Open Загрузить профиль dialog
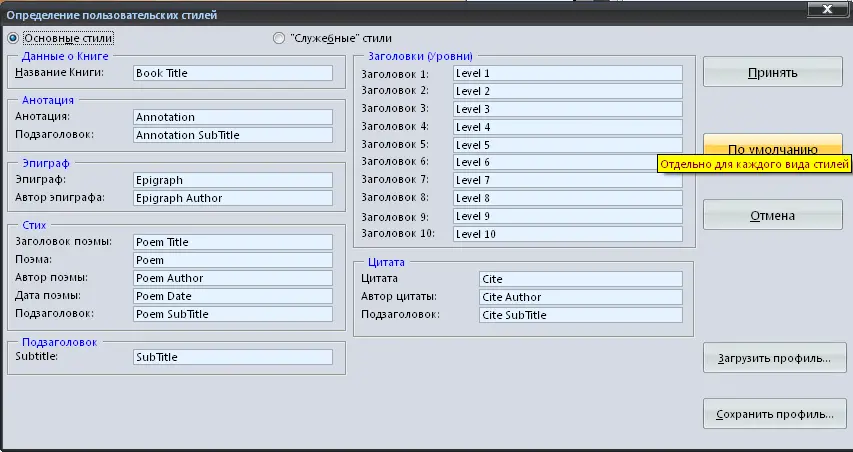 pyautogui.click(x=775, y=358)
